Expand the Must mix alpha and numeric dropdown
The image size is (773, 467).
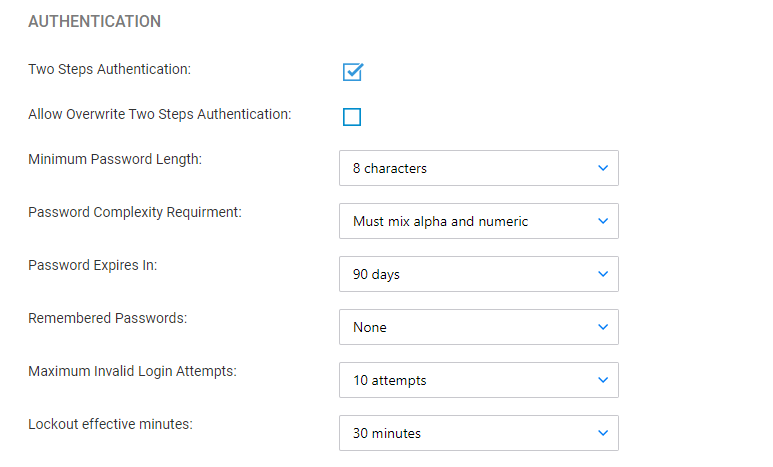click(x=479, y=221)
